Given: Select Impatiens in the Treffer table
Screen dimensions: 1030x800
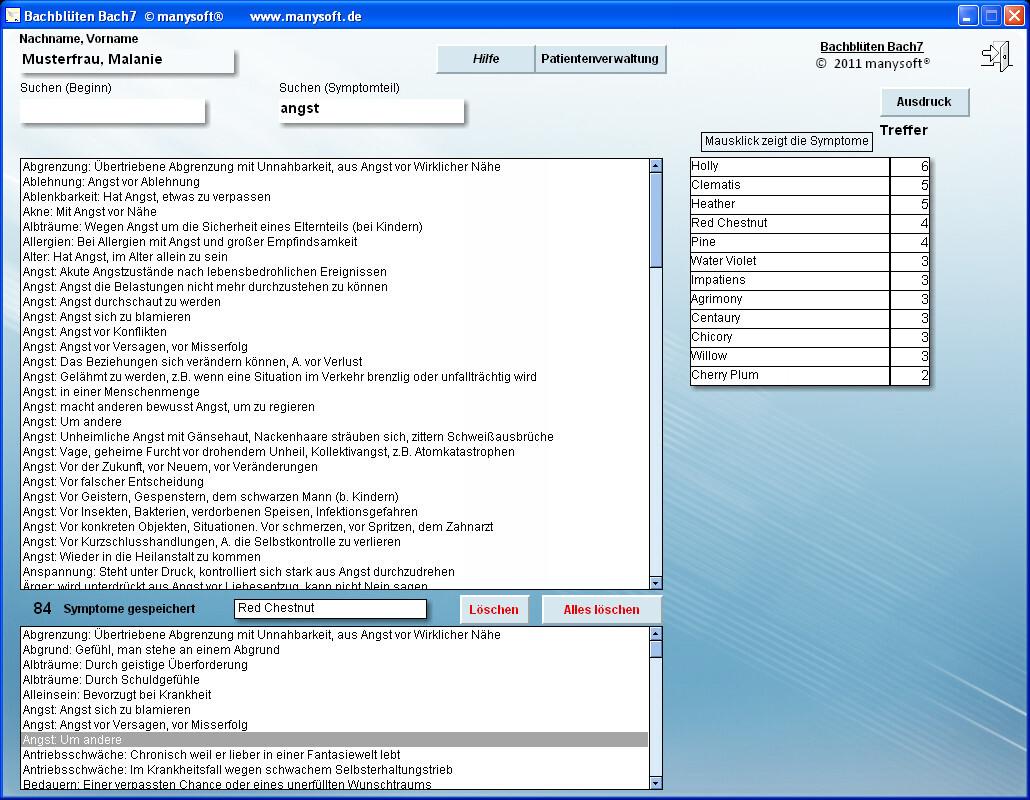Looking at the screenshot, I should pos(790,280).
